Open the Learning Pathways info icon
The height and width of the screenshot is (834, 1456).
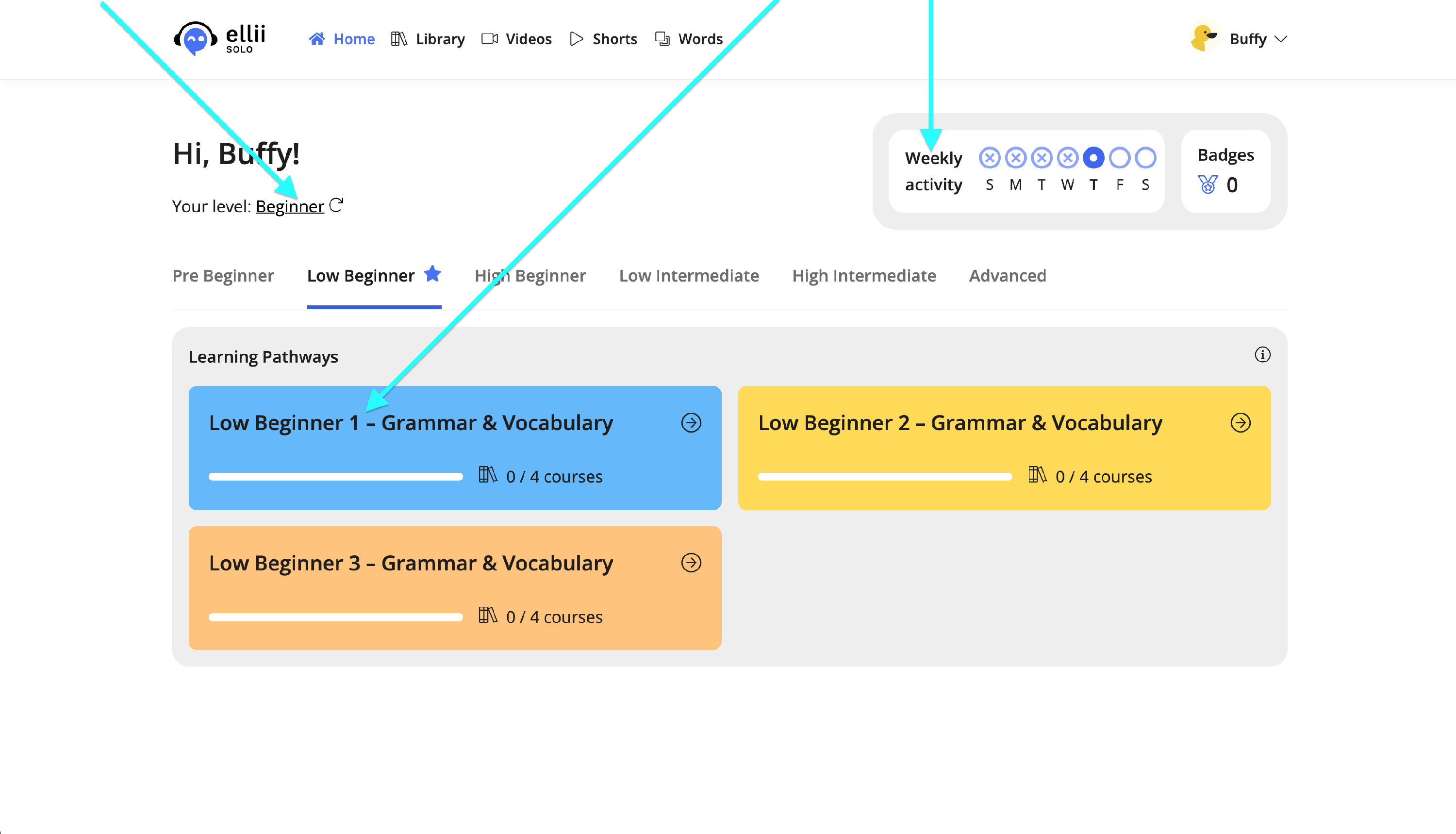(1262, 354)
